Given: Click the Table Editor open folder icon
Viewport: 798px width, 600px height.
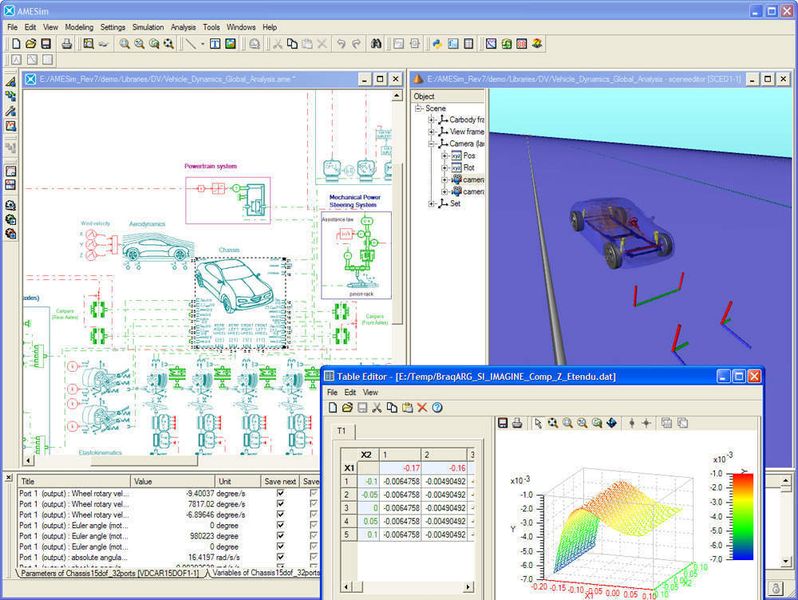Looking at the screenshot, I should 348,408.
